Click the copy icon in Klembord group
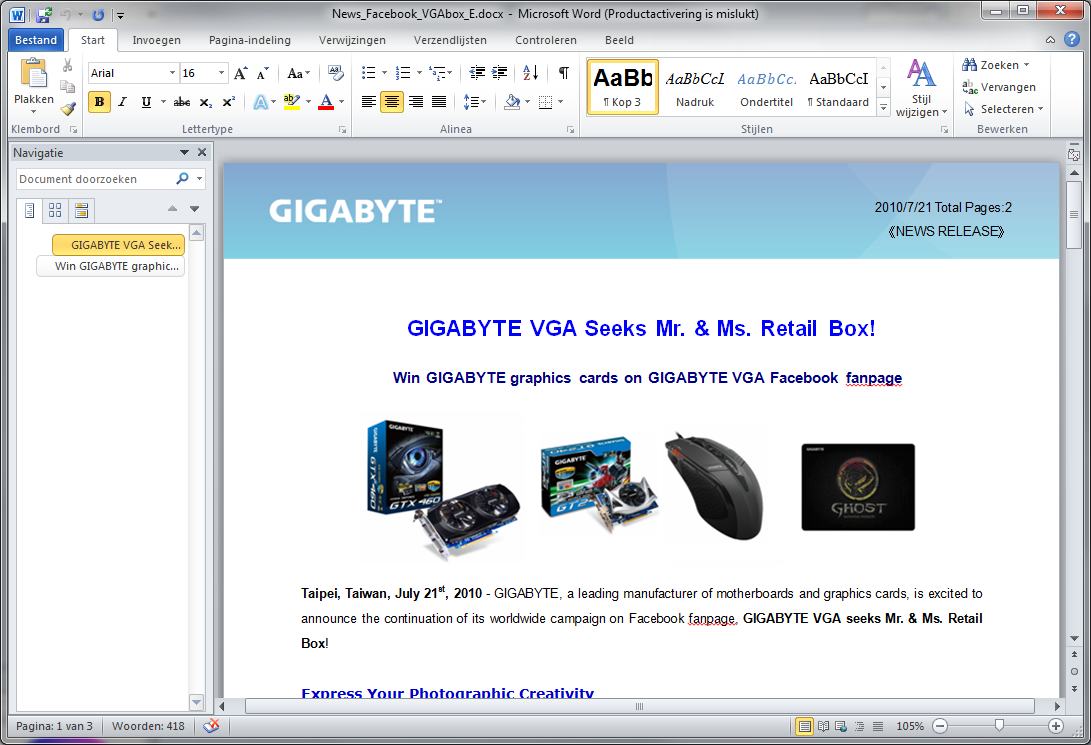Viewport: 1091px width, 745px height. (67, 86)
